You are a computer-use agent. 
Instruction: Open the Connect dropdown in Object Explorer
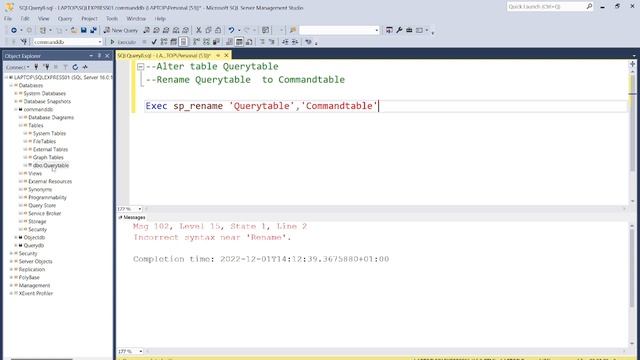point(17,67)
